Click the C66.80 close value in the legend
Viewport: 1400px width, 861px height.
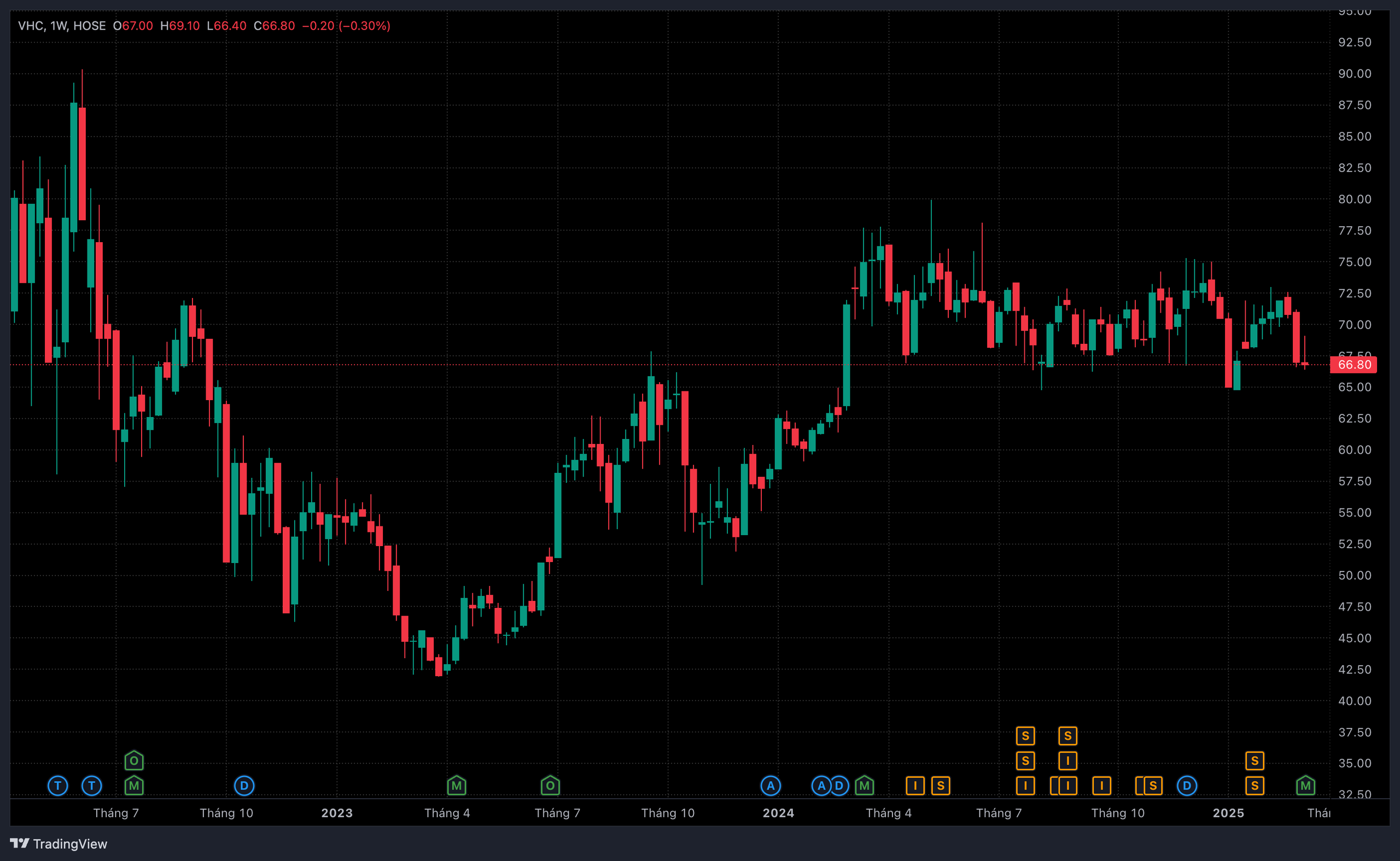point(274,26)
